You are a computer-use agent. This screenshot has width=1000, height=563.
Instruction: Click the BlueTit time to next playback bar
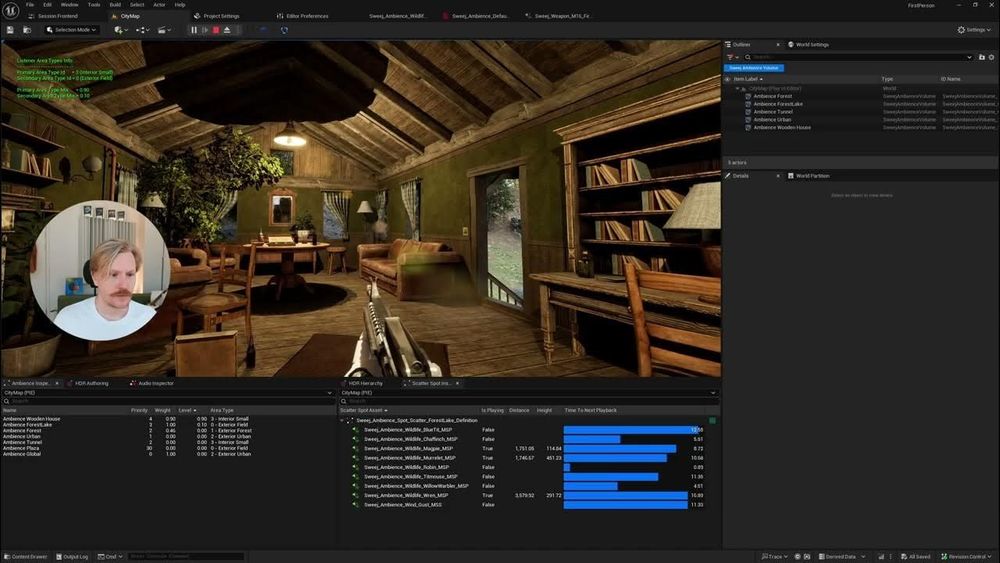(x=633, y=430)
